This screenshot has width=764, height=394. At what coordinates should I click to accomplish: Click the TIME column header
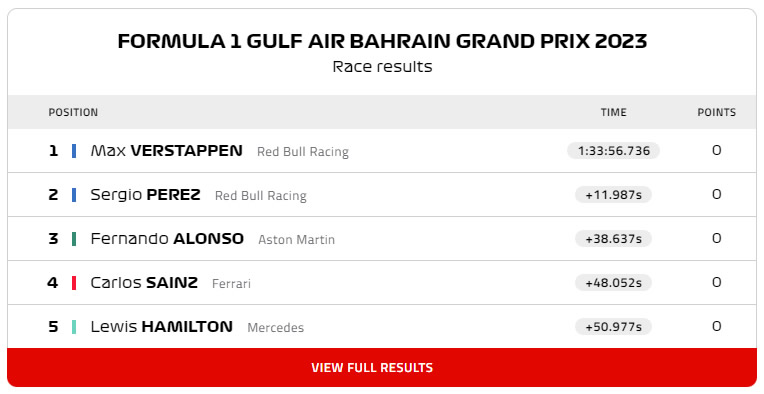[613, 113]
